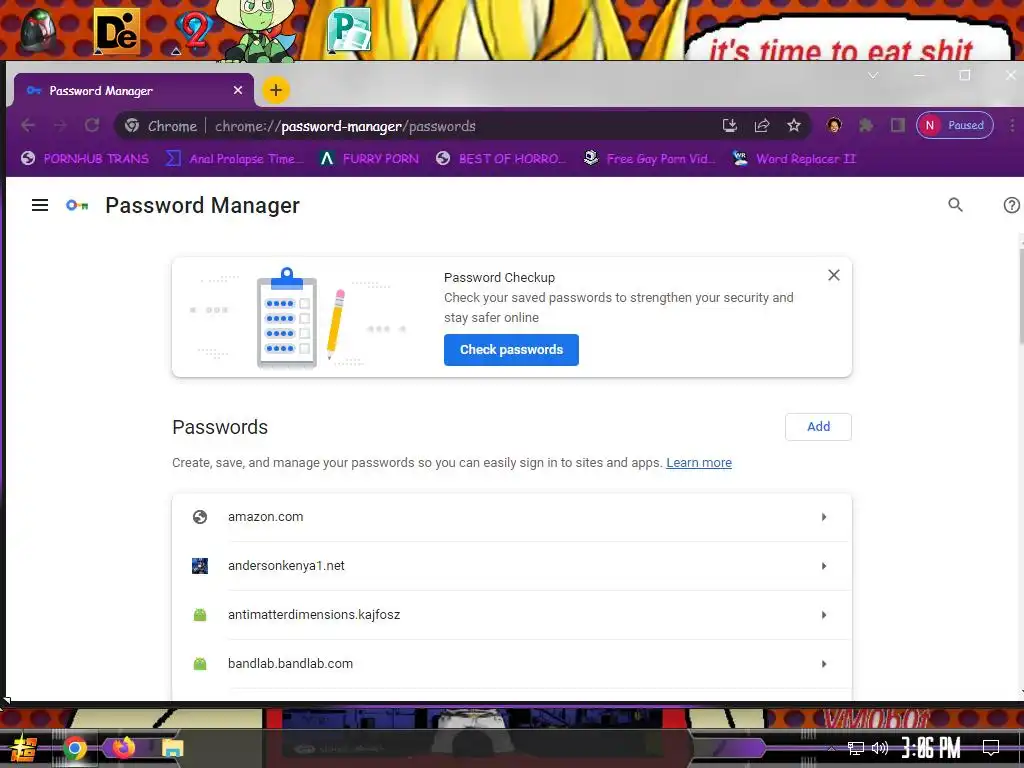Toggle the browser side panel icon
The height and width of the screenshot is (768, 1024).
898,125
